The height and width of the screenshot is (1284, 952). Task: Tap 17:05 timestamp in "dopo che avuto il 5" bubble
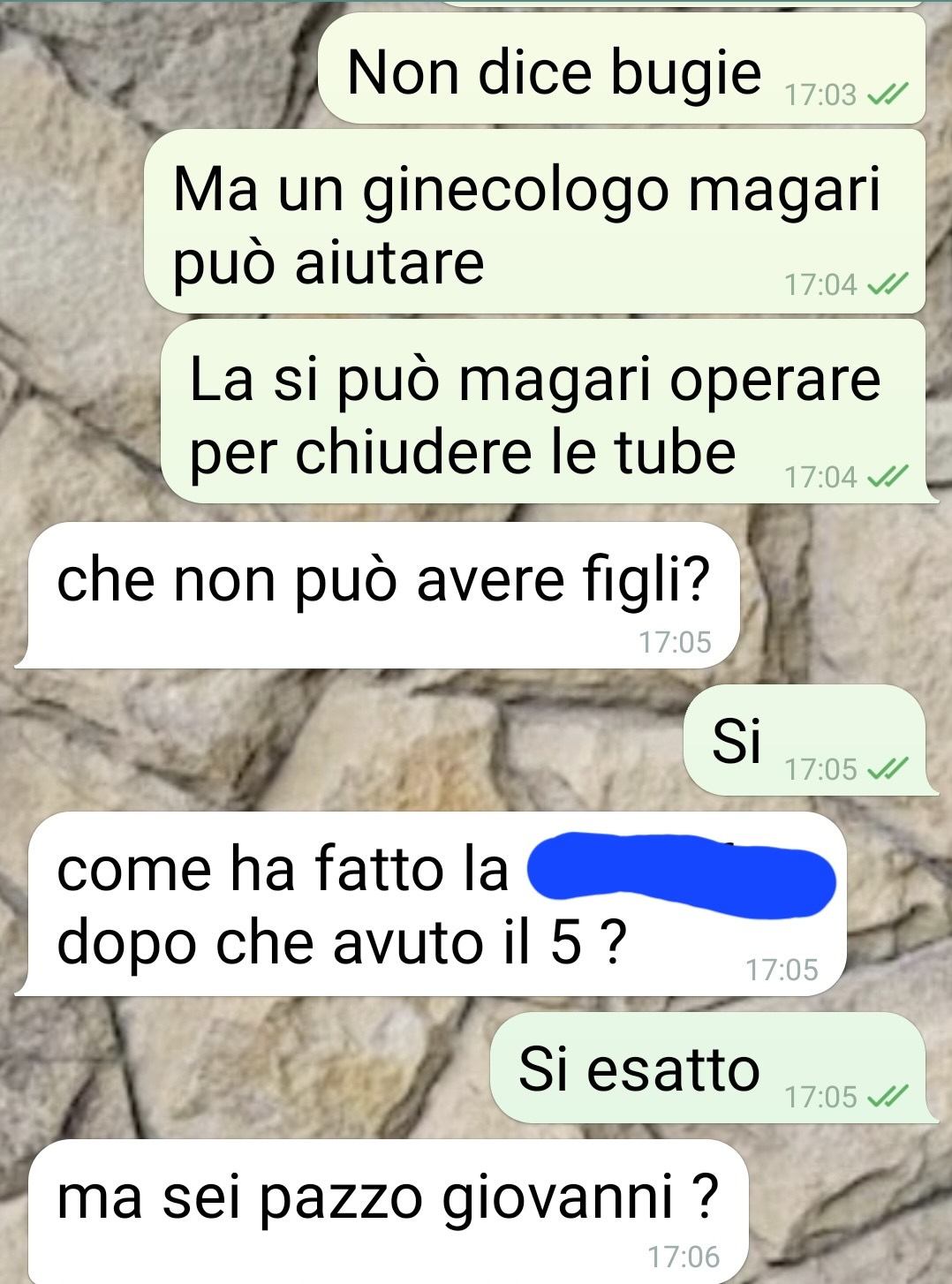pos(782,970)
